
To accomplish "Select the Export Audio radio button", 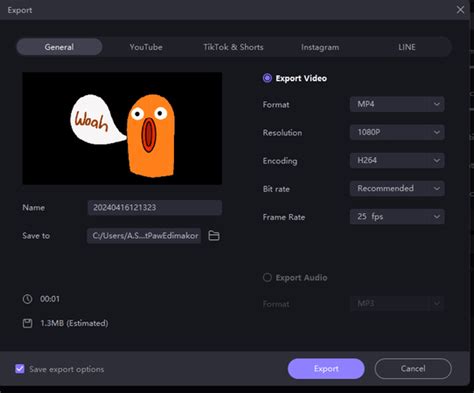I will point(267,277).
